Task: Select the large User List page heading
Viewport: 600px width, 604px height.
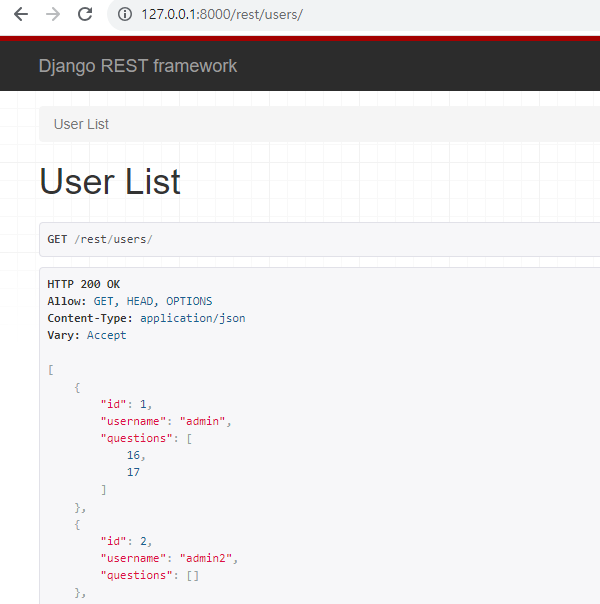Action: 110,181
